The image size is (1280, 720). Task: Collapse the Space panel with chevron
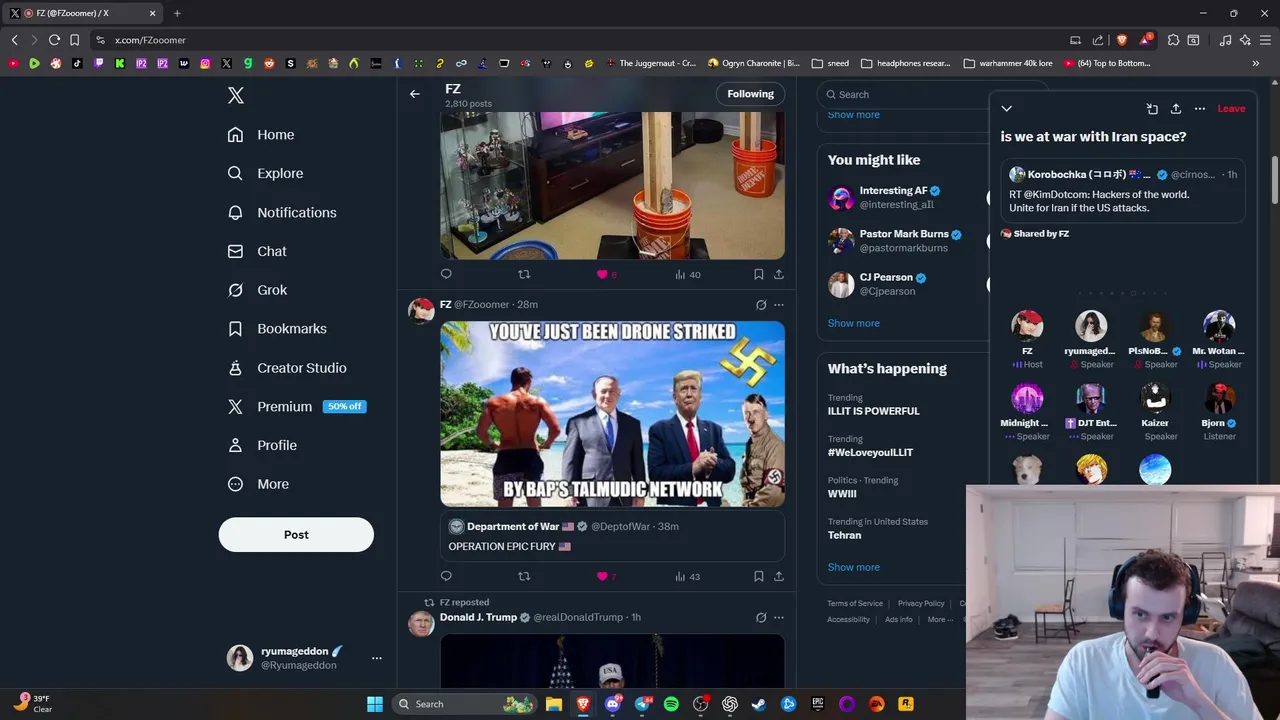pos(1007,108)
